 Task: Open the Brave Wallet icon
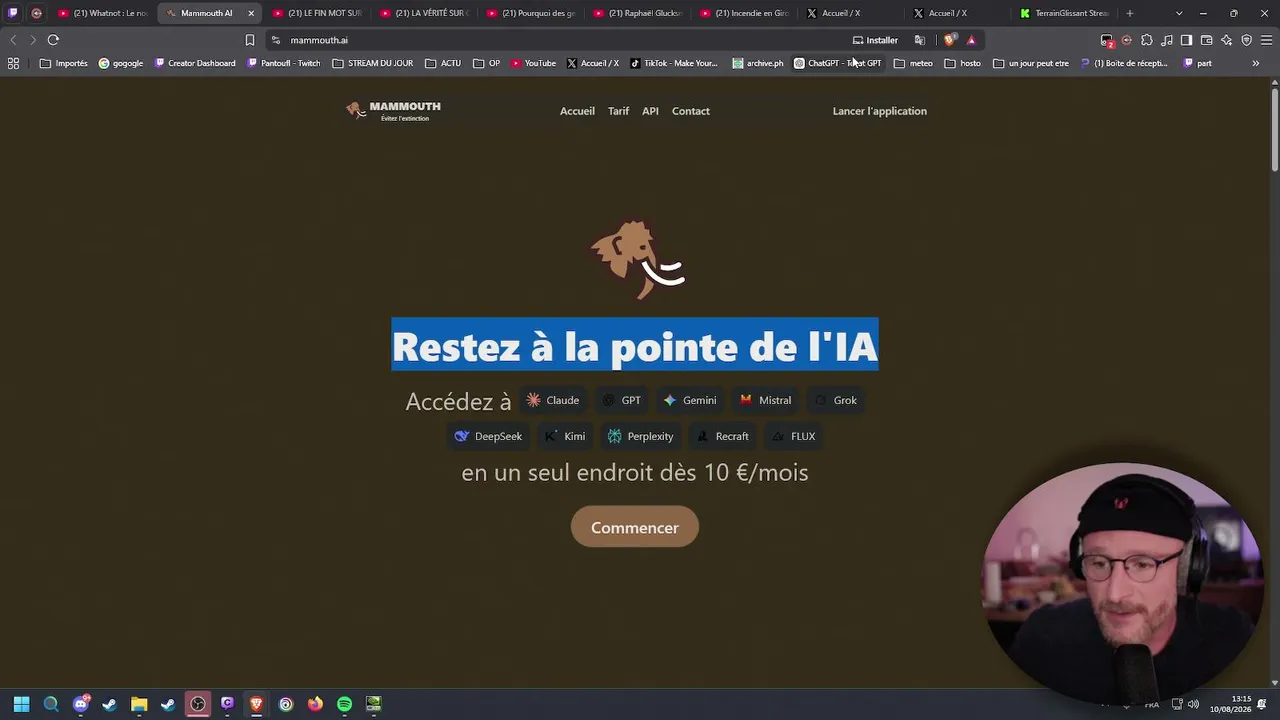point(1206,40)
